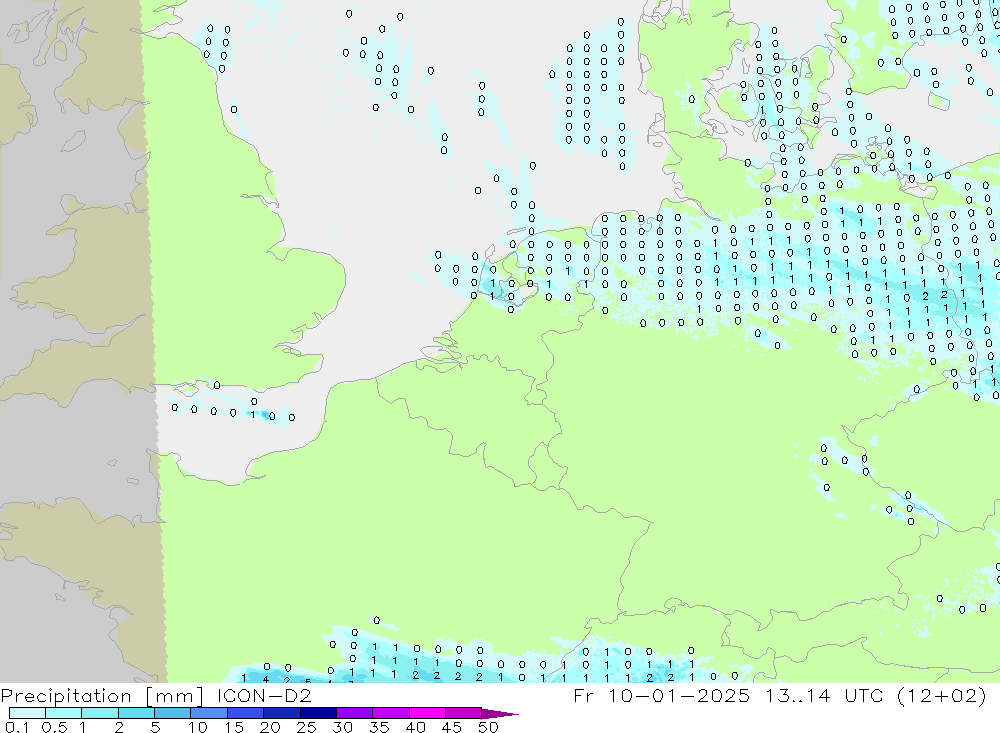Click the 5–10 mm blue legend swatch

173,713
